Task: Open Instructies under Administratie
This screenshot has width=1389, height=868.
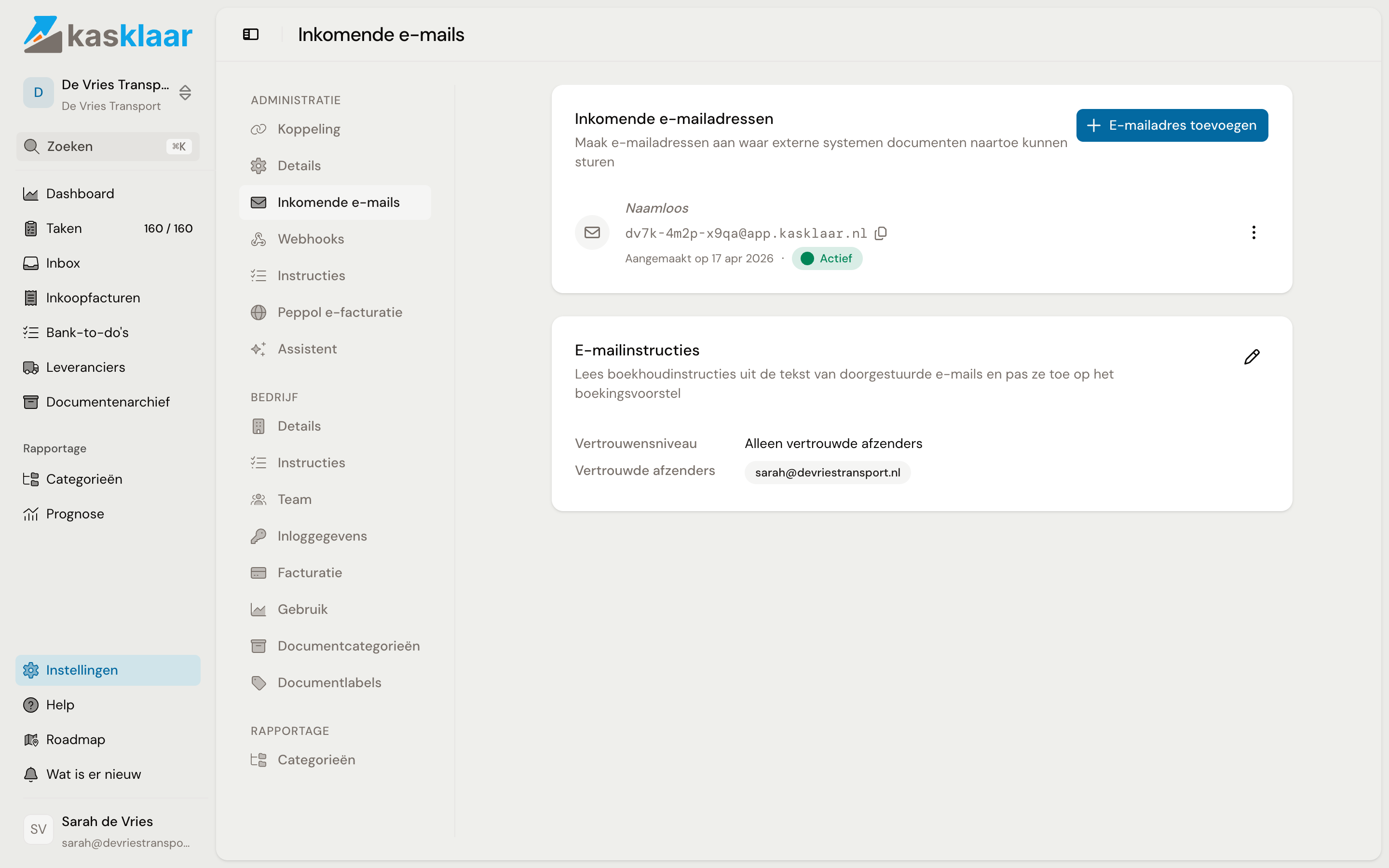Action: click(x=335, y=275)
